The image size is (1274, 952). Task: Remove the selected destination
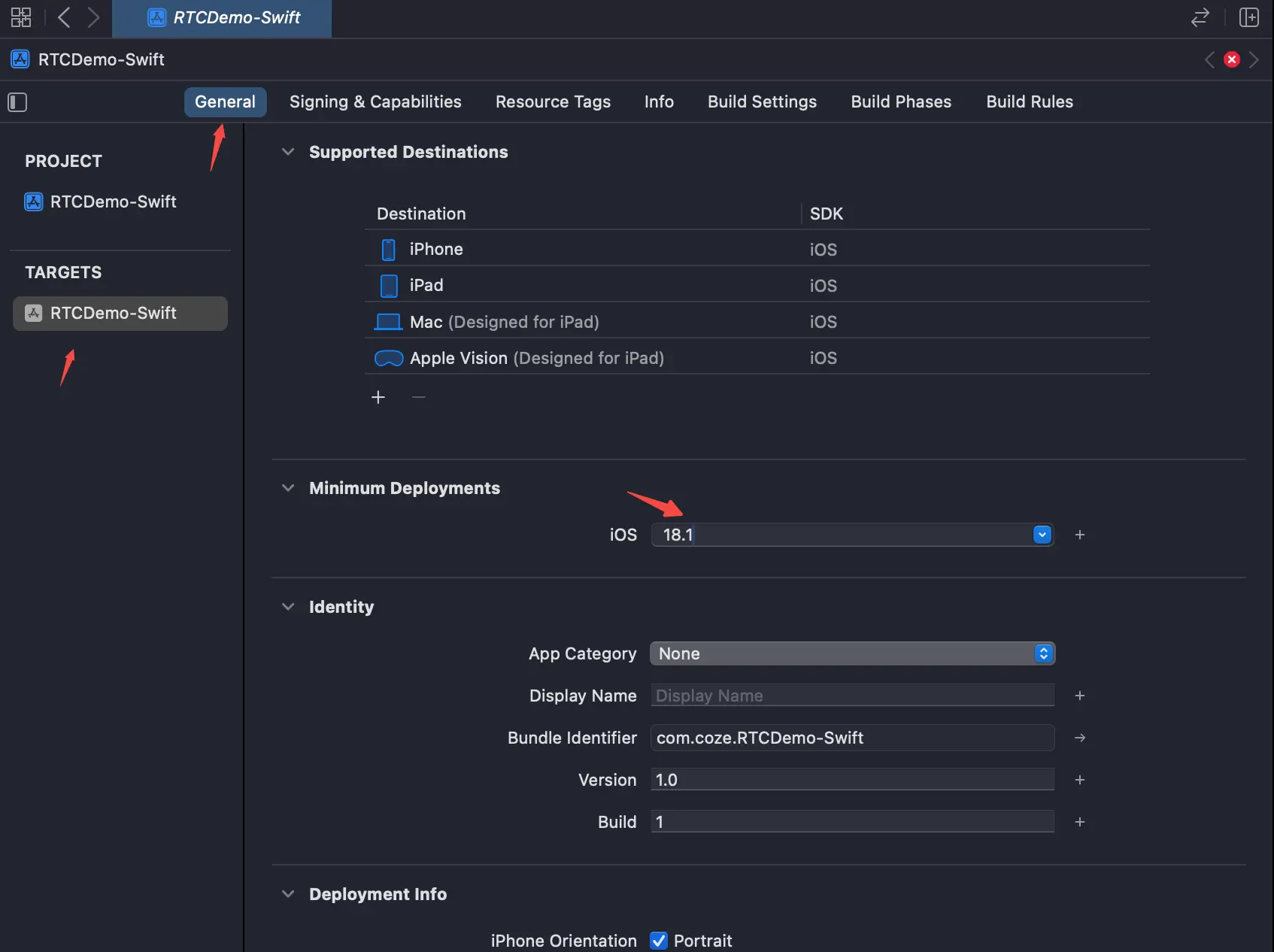point(419,397)
